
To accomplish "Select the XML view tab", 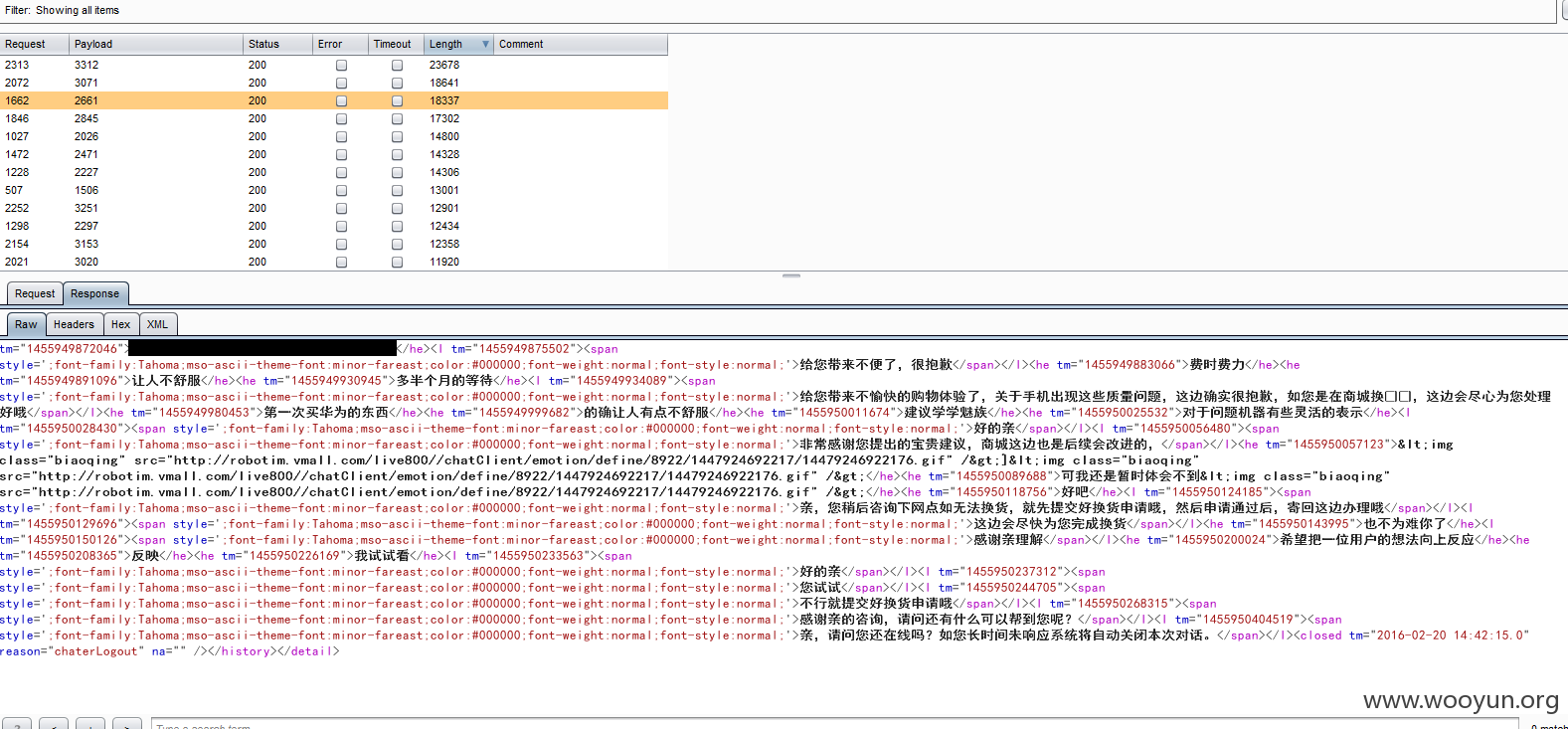I will pos(157,324).
